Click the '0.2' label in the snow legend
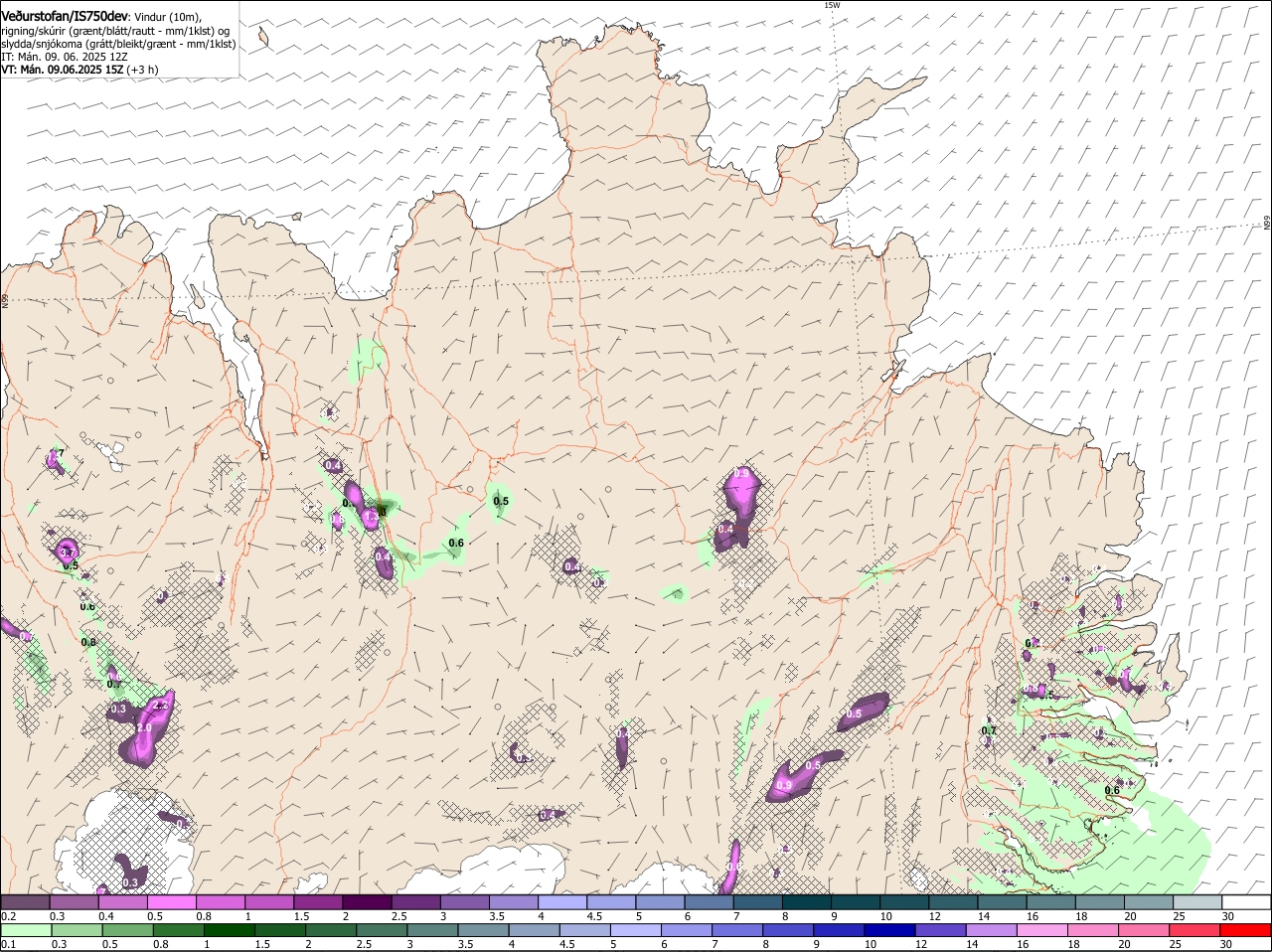Viewport: 1272px width, 952px height. (8, 916)
